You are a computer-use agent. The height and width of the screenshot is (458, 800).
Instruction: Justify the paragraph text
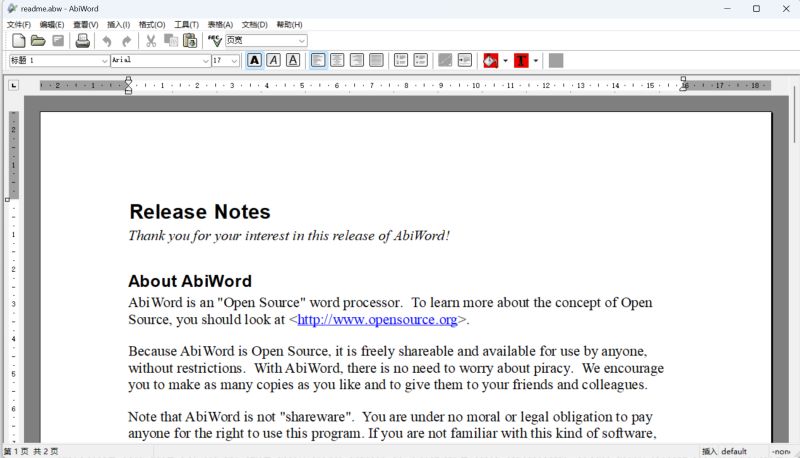point(376,61)
